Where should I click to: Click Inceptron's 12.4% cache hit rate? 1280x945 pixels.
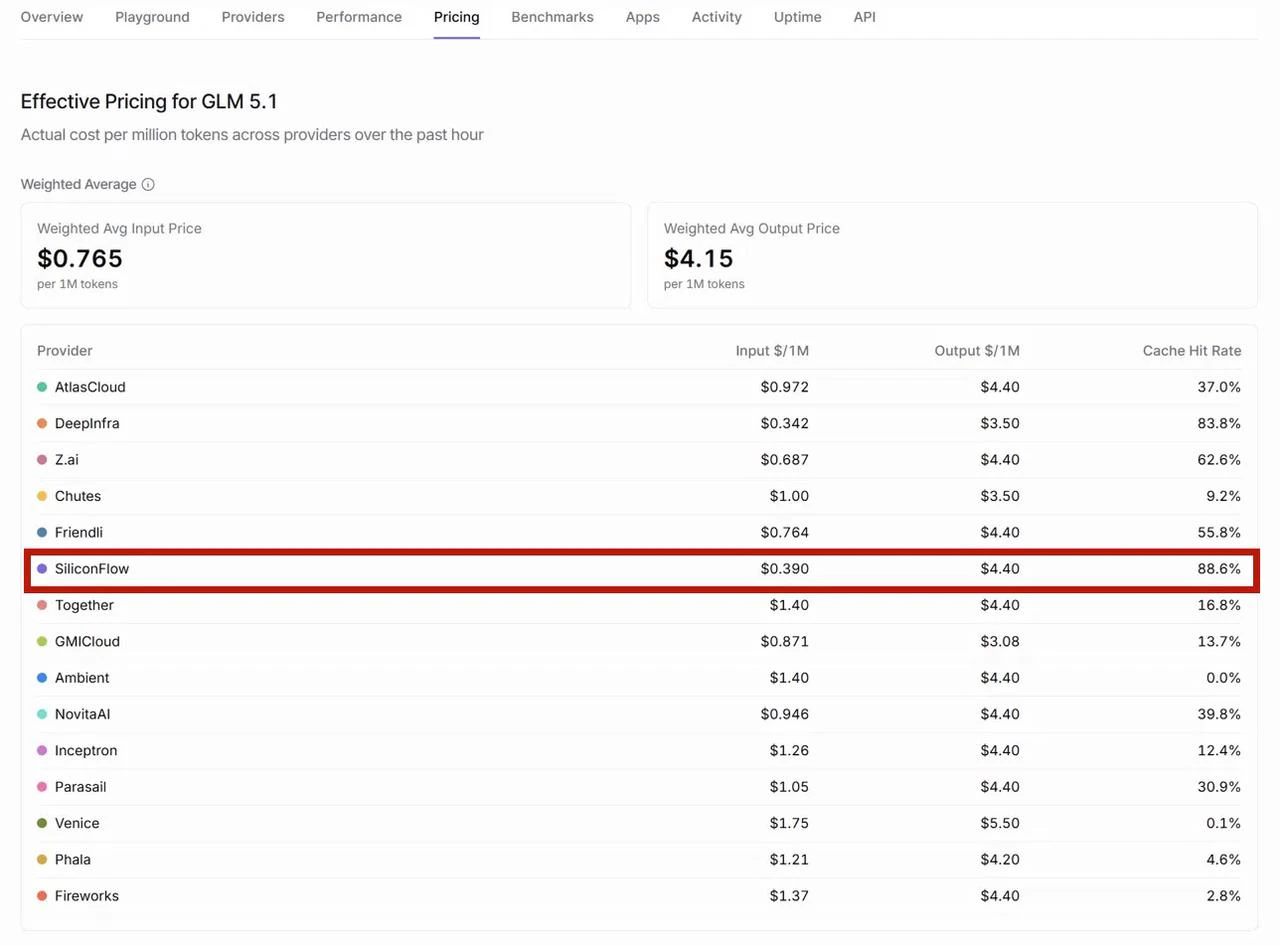point(1219,750)
